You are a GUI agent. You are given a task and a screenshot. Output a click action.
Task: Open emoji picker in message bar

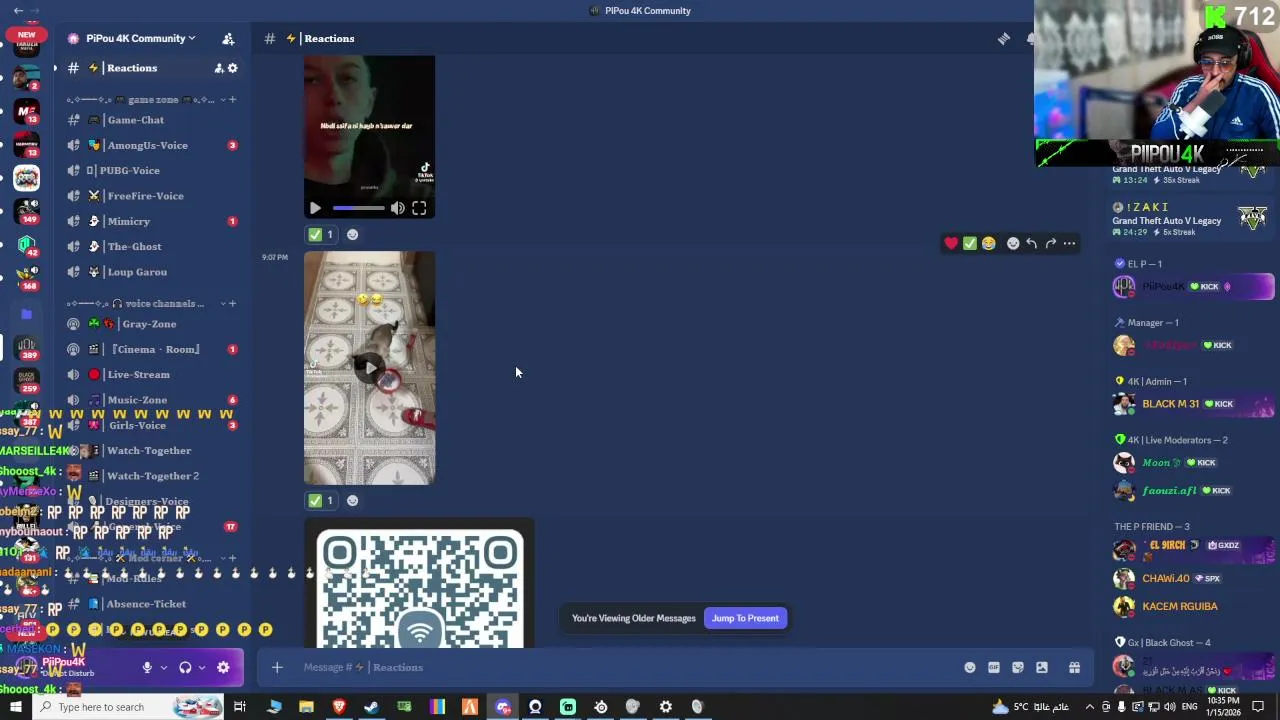pyautogui.click(x=970, y=667)
